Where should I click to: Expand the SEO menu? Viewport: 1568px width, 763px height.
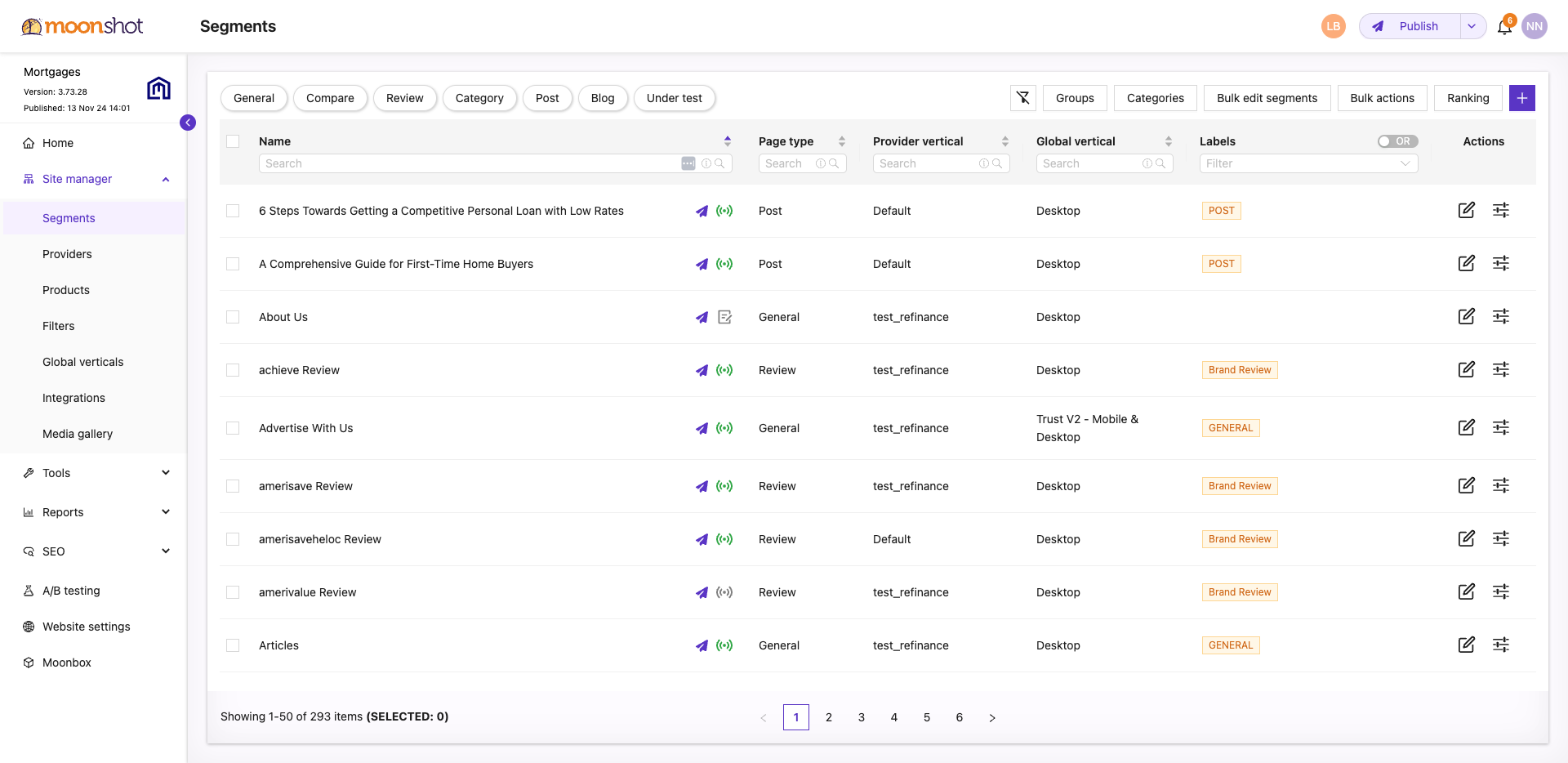166,551
